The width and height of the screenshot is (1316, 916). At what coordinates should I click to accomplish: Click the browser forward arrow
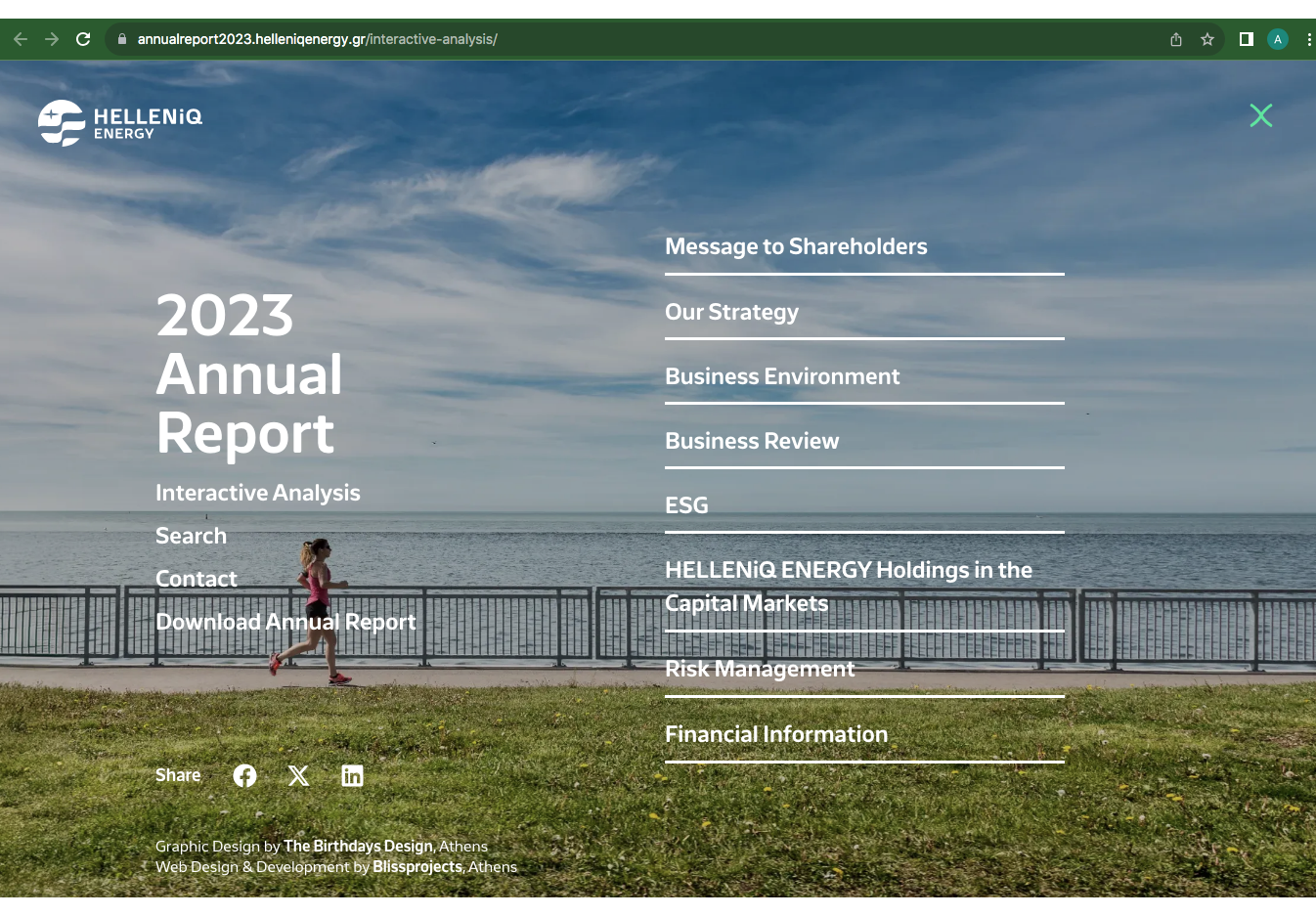coord(52,39)
